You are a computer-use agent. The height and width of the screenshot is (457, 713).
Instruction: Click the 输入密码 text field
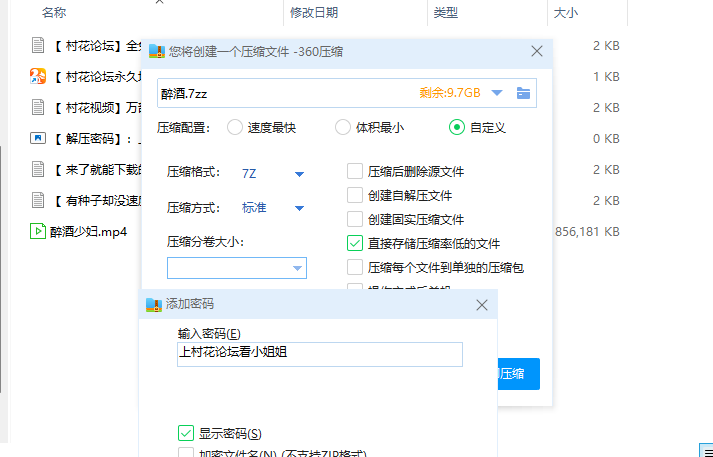click(x=319, y=354)
